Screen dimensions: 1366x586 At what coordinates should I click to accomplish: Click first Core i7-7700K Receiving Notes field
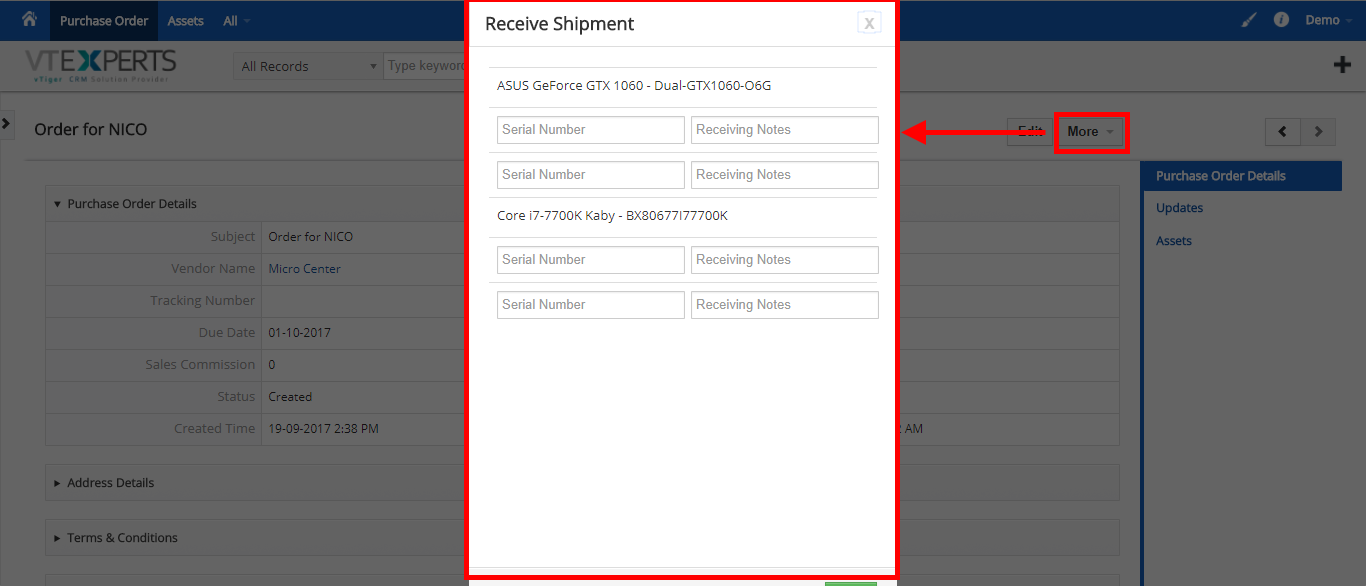[785, 260]
